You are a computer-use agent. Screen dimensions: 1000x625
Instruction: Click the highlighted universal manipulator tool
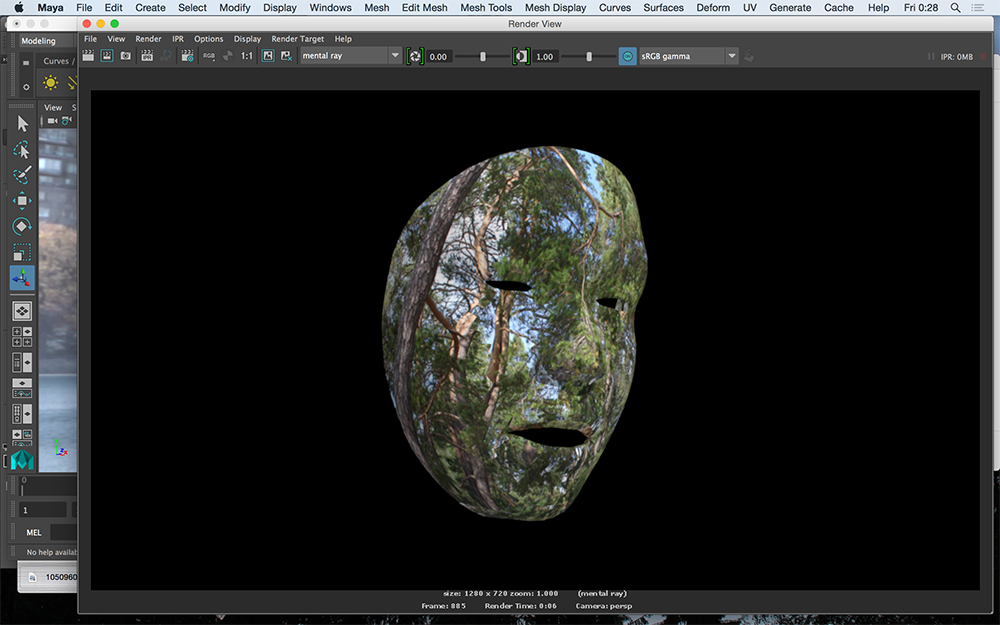[22, 279]
